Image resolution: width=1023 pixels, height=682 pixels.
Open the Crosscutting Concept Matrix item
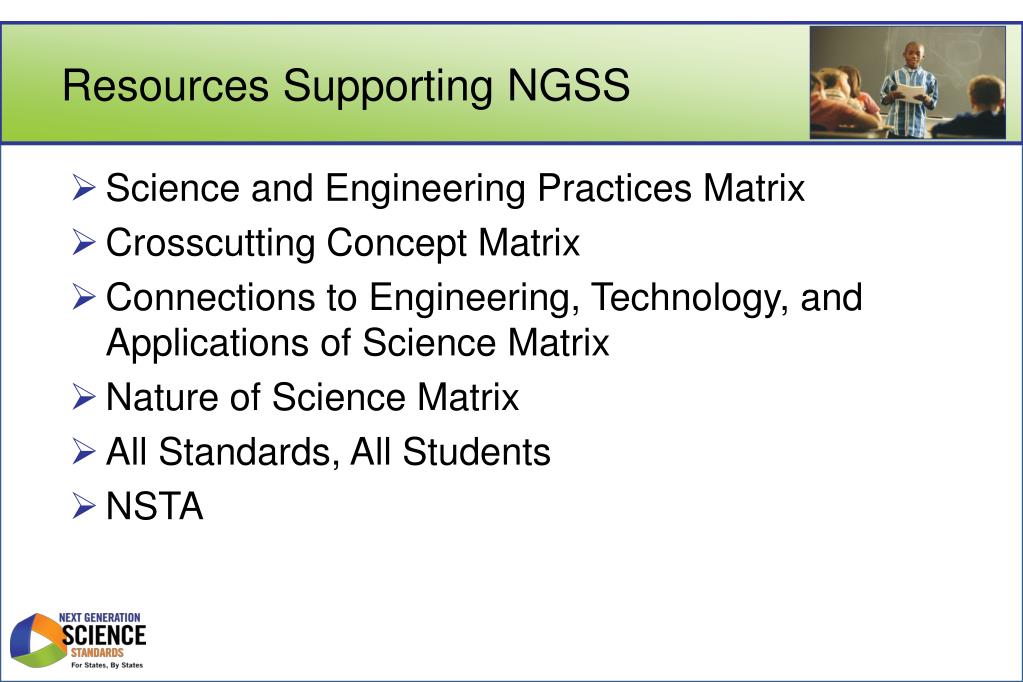point(343,243)
